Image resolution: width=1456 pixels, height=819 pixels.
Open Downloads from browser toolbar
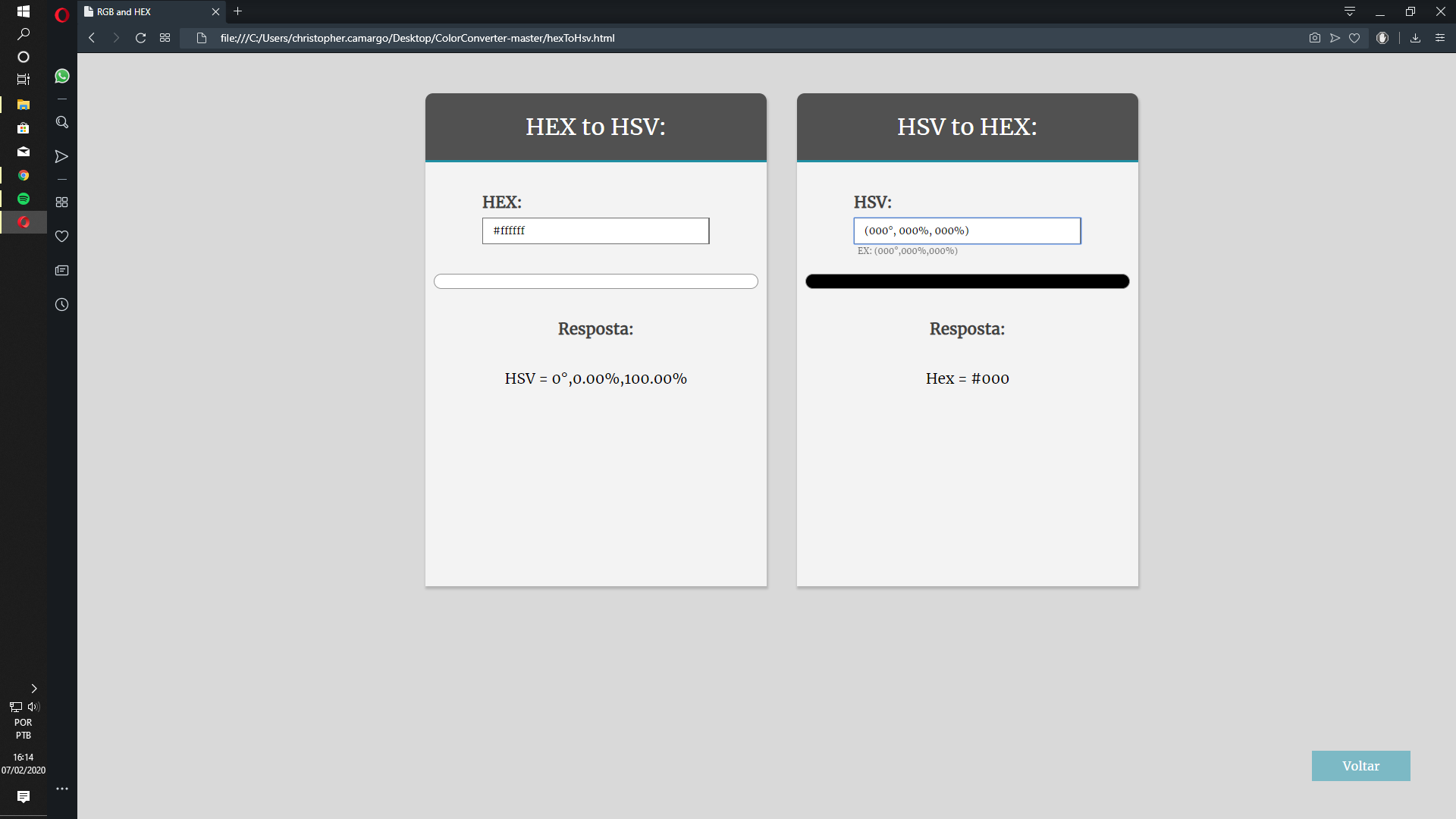tap(1415, 38)
